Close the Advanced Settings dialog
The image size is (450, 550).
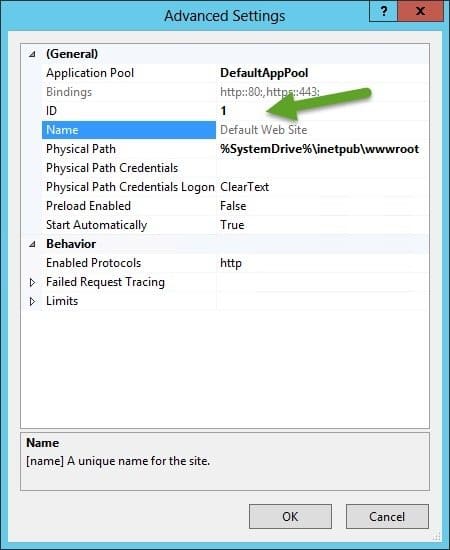(420, 11)
